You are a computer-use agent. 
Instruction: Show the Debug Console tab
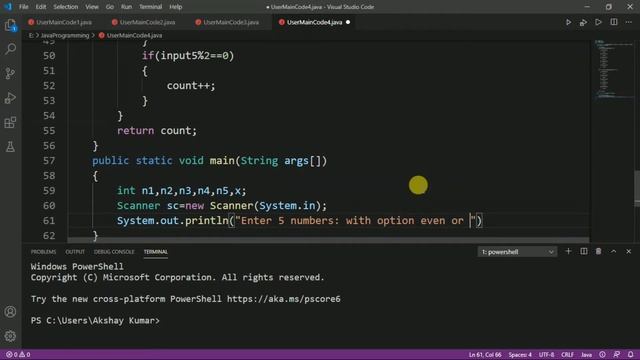tap(114, 252)
